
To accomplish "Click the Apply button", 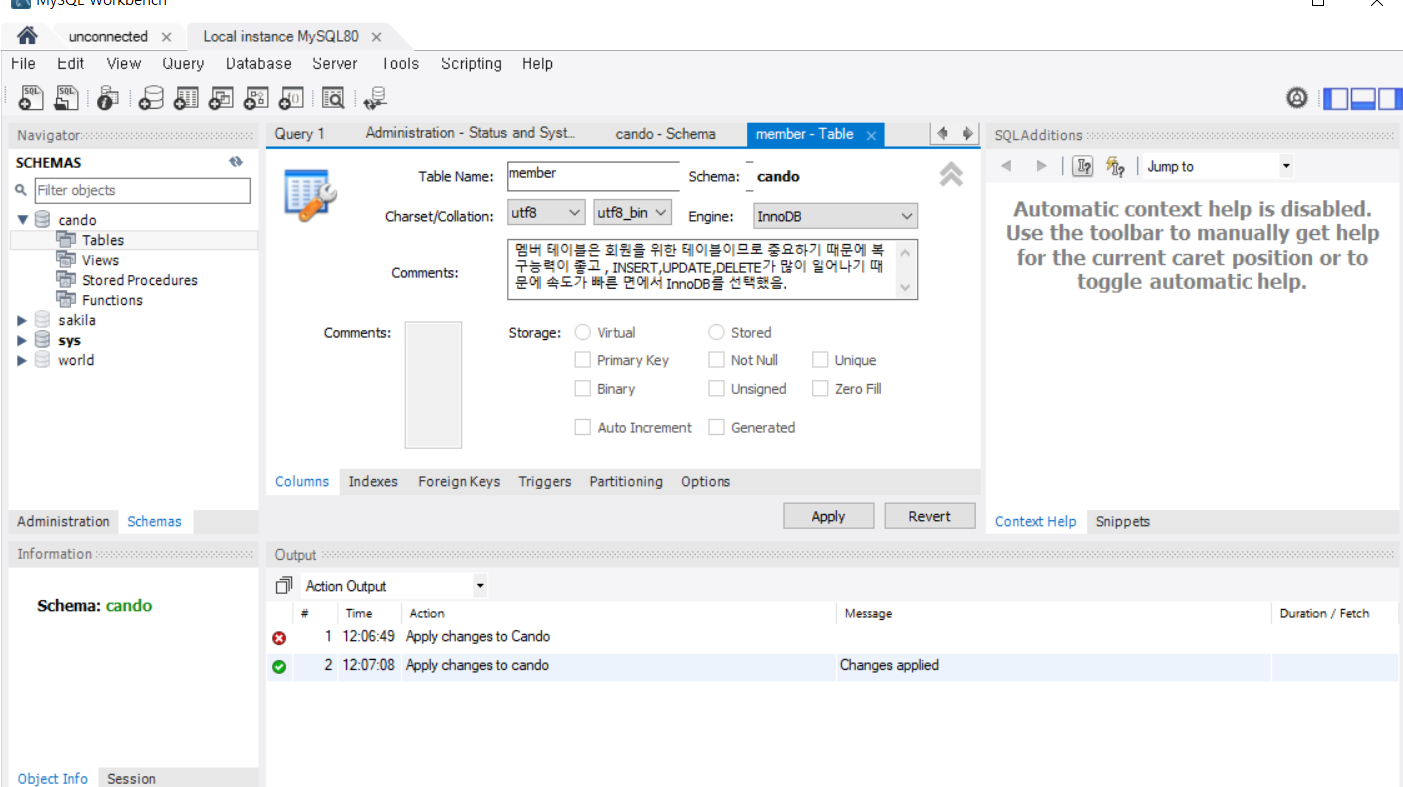I will (828, 516).
